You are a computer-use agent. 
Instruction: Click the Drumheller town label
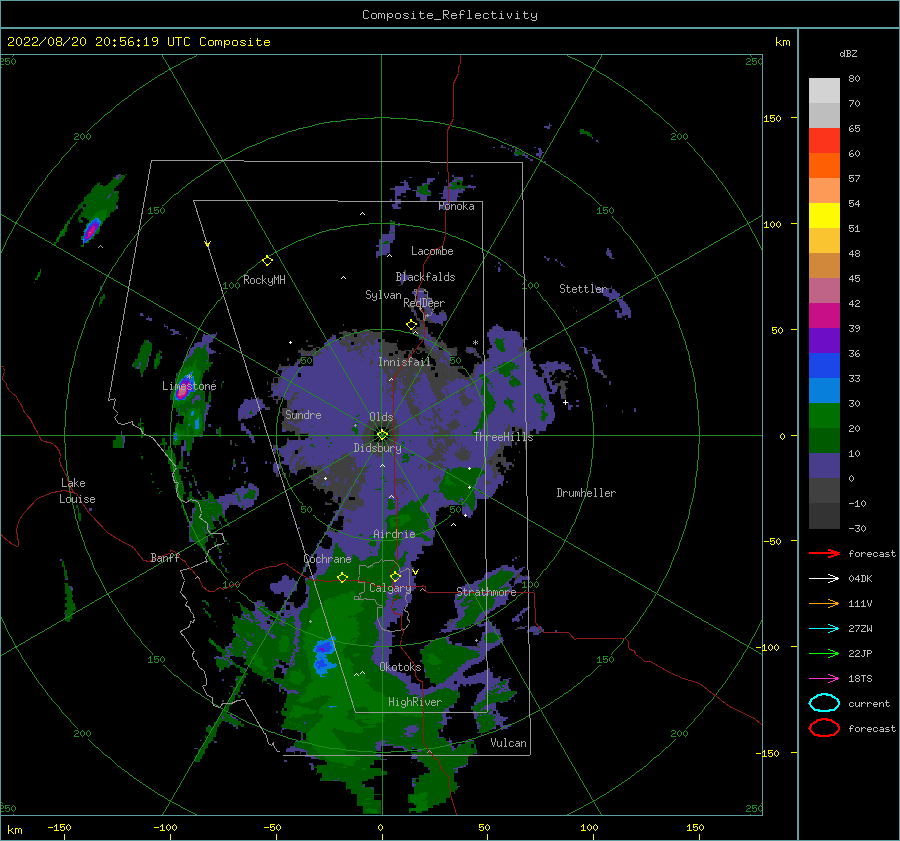pyautogui.click(x=586, y=493)
